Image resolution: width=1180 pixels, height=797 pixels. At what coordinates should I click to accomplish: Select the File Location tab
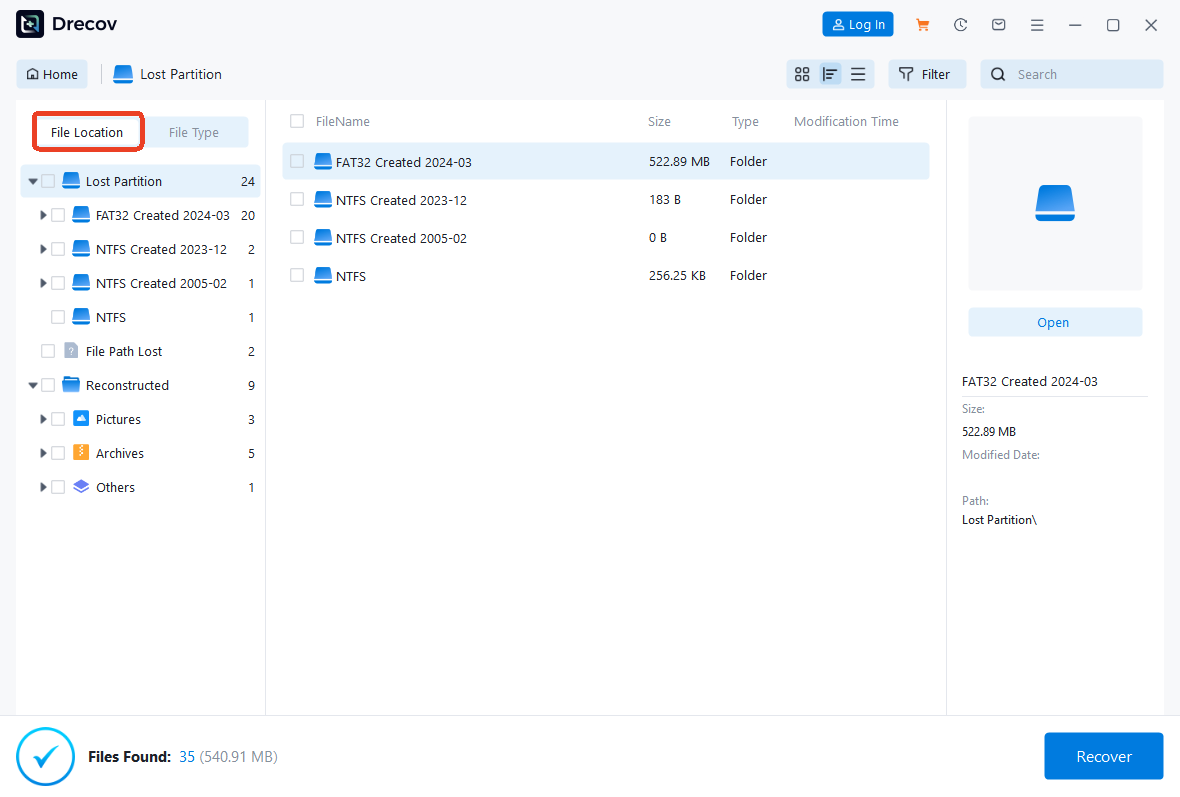point(87,132)
